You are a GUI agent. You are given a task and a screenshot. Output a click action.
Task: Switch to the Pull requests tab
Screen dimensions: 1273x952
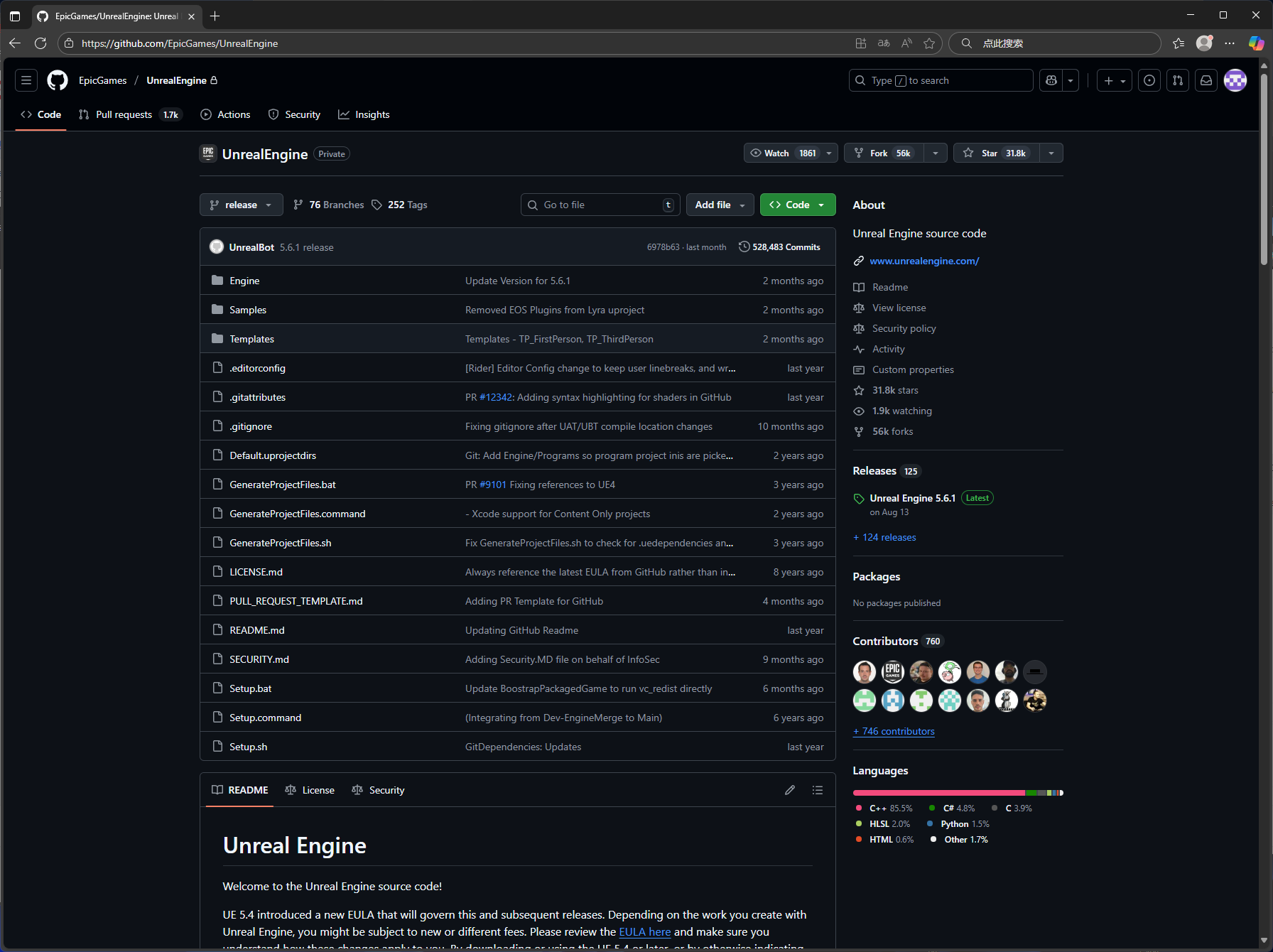coord(130,114)
